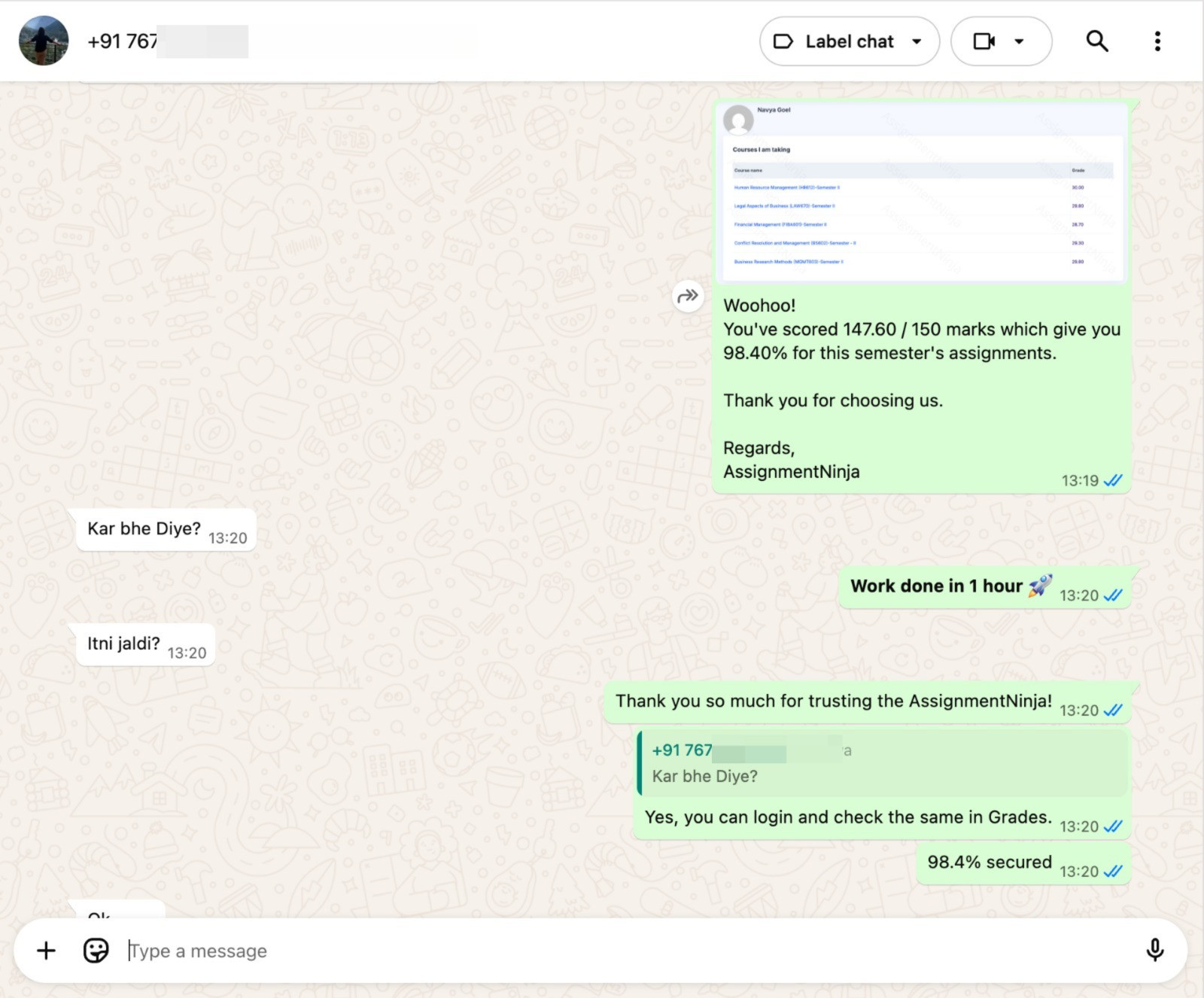This screenshot has height=998, width=1204.
Task: Click the attach plus icon
Action: (46, 951)
